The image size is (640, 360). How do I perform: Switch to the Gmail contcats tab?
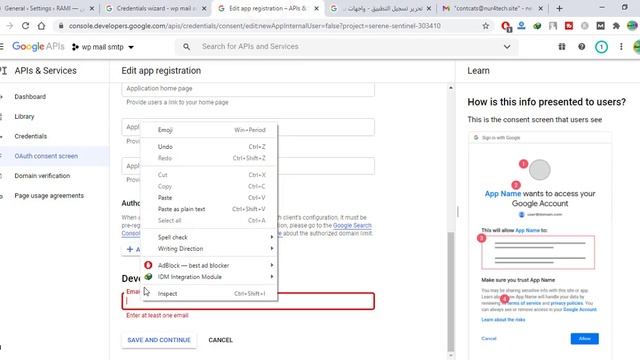[x=492, y=8]
